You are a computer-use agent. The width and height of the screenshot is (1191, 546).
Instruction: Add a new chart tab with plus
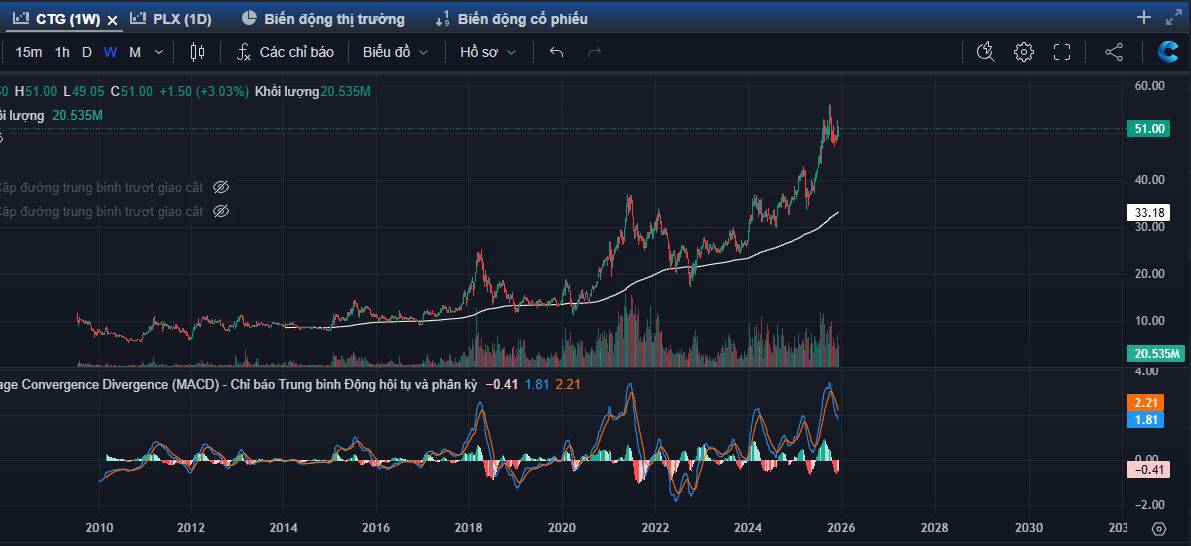click(x=1144, y=17)
